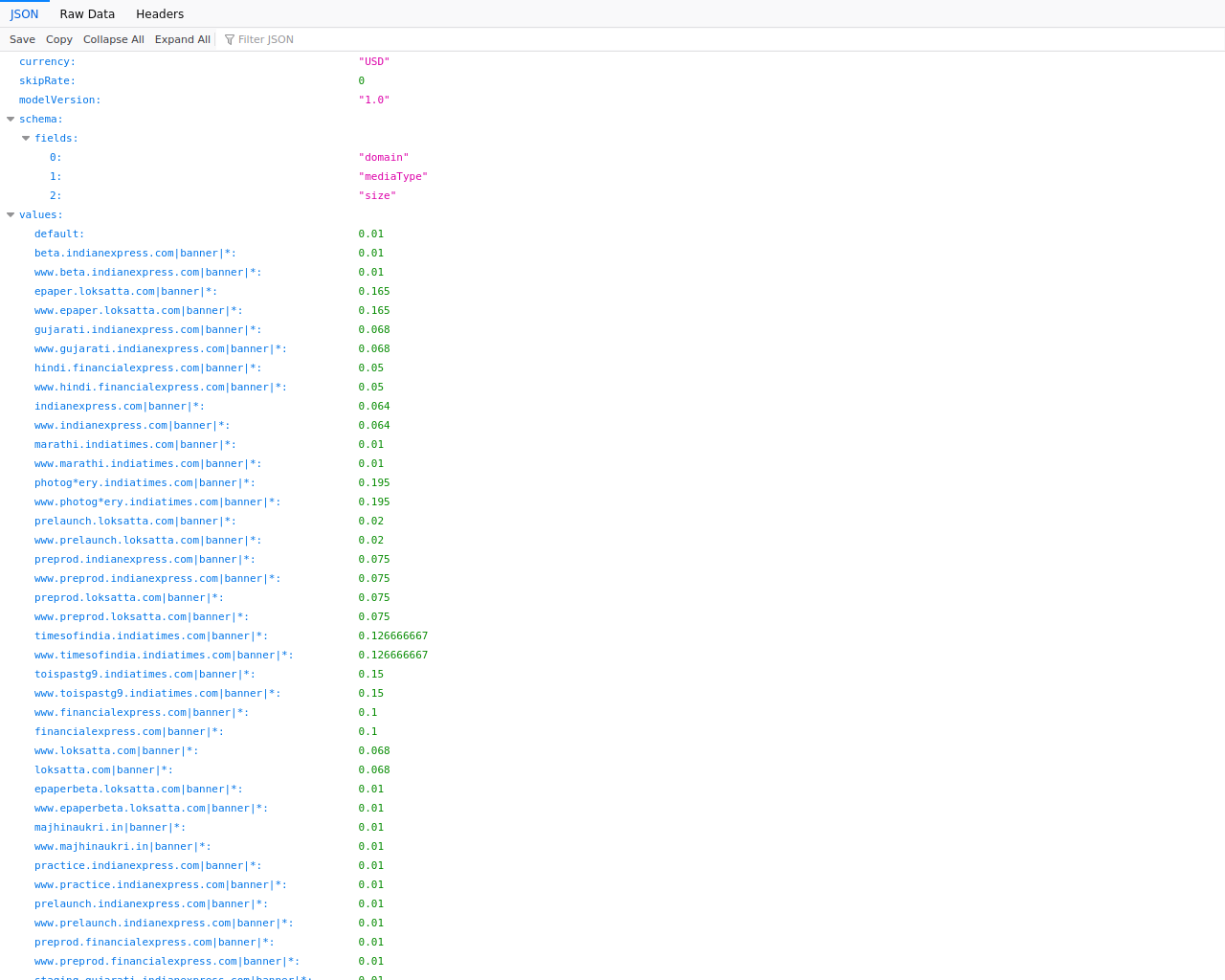Select www.beta.indianexpress.com|banner|* row
The width and height of the screenshot is (1225, 980).
point(612,272)
